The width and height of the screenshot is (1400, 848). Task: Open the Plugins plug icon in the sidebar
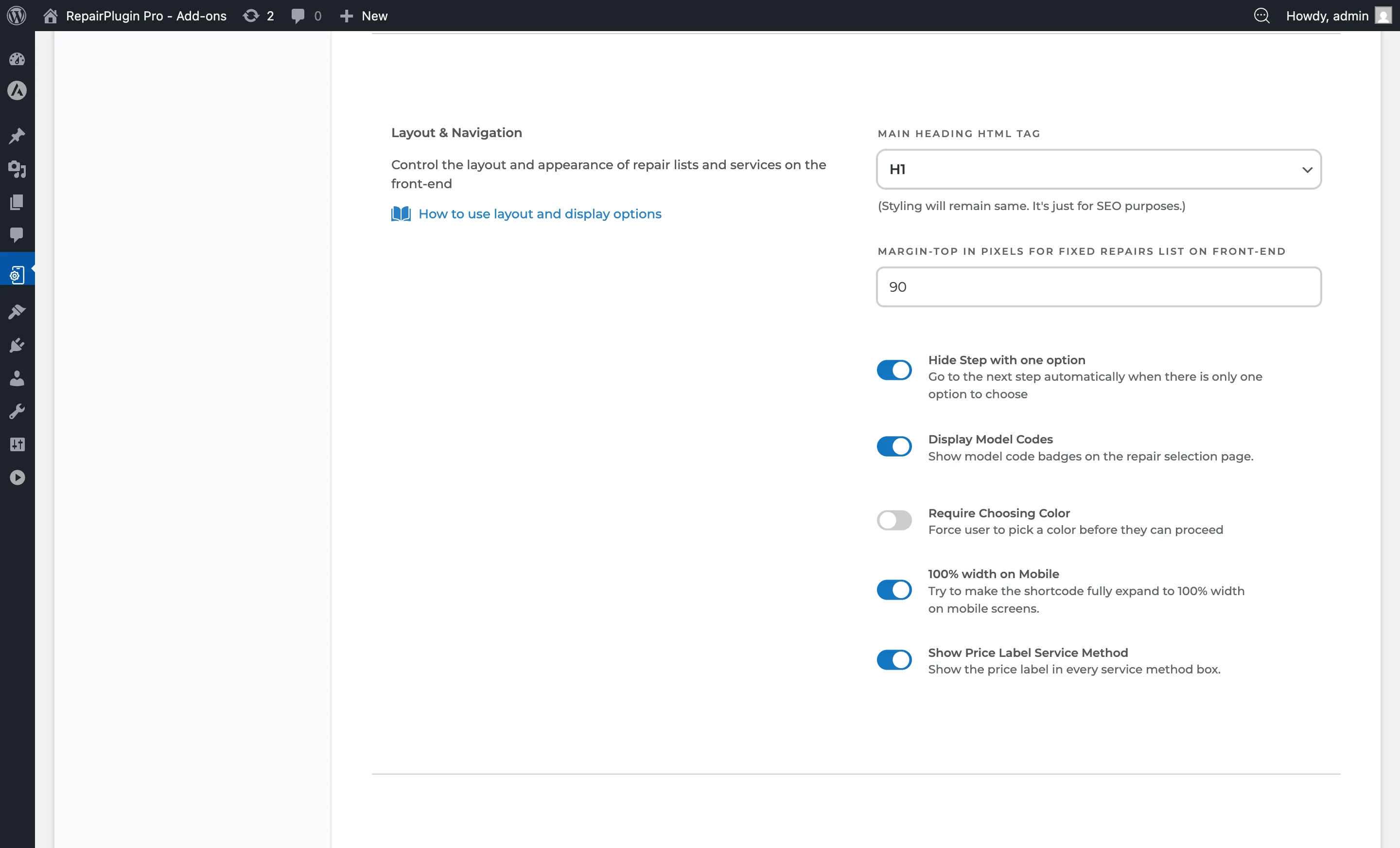tap(17, 345)
